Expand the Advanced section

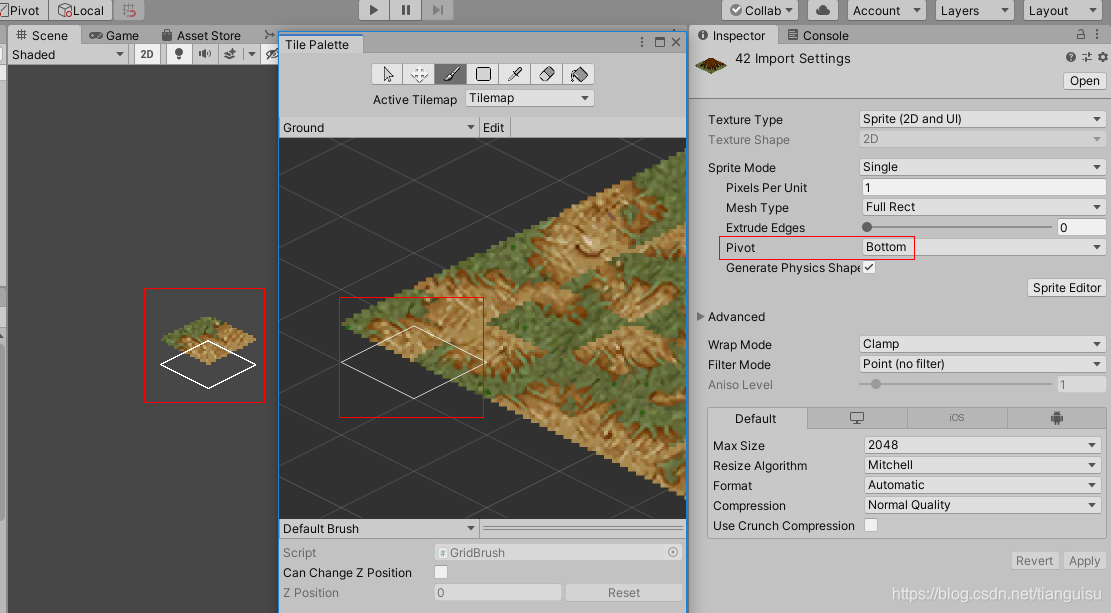731,317
